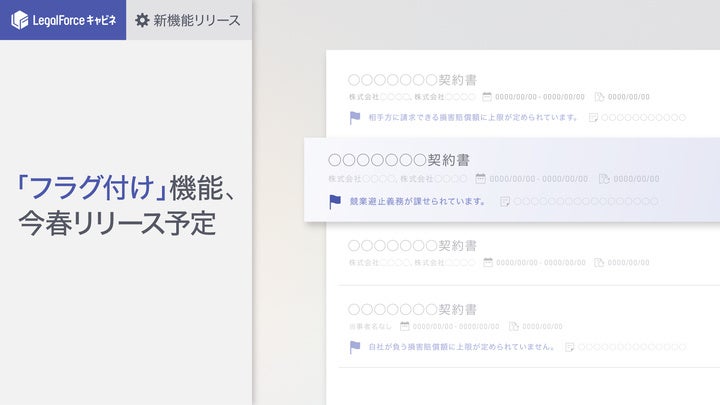The width and height of the screenshot is (720, 405).
Task: Click the note placeholder after 相手方に請求できる flag text
Action: [644, 118]
